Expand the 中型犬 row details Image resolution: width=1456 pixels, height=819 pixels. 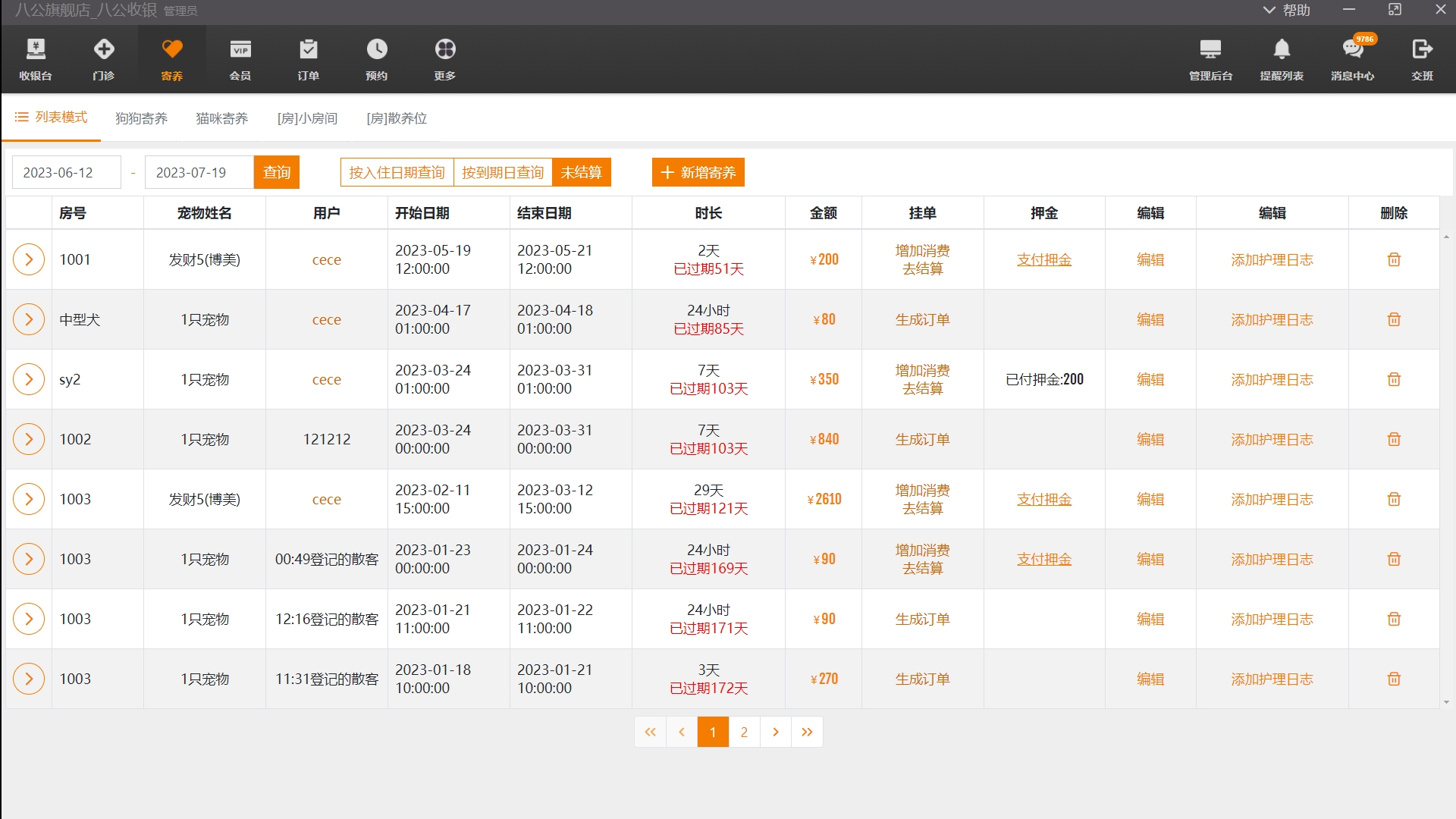coord(29,319)
